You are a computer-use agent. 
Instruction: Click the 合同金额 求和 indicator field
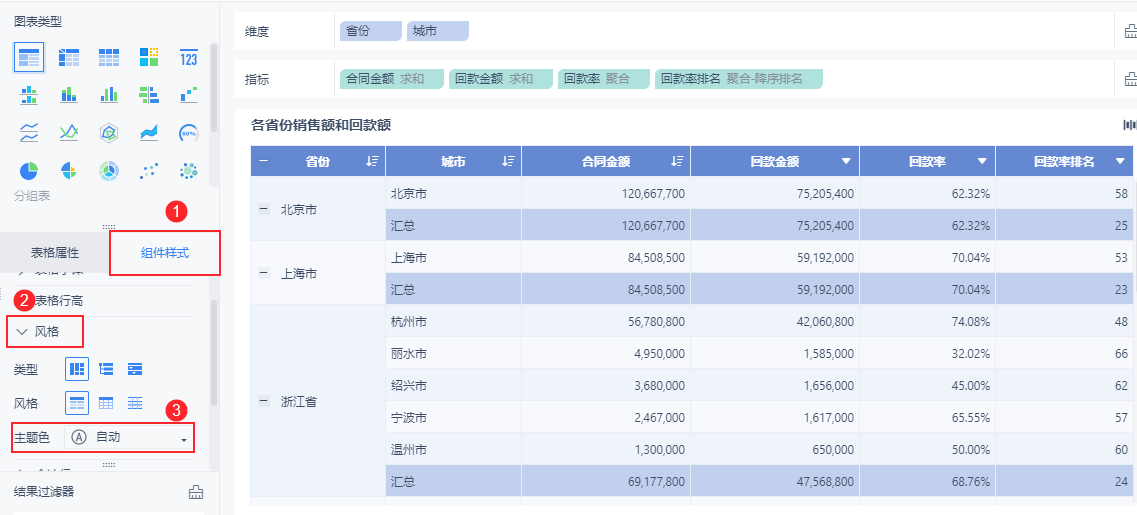coord(385,78)
